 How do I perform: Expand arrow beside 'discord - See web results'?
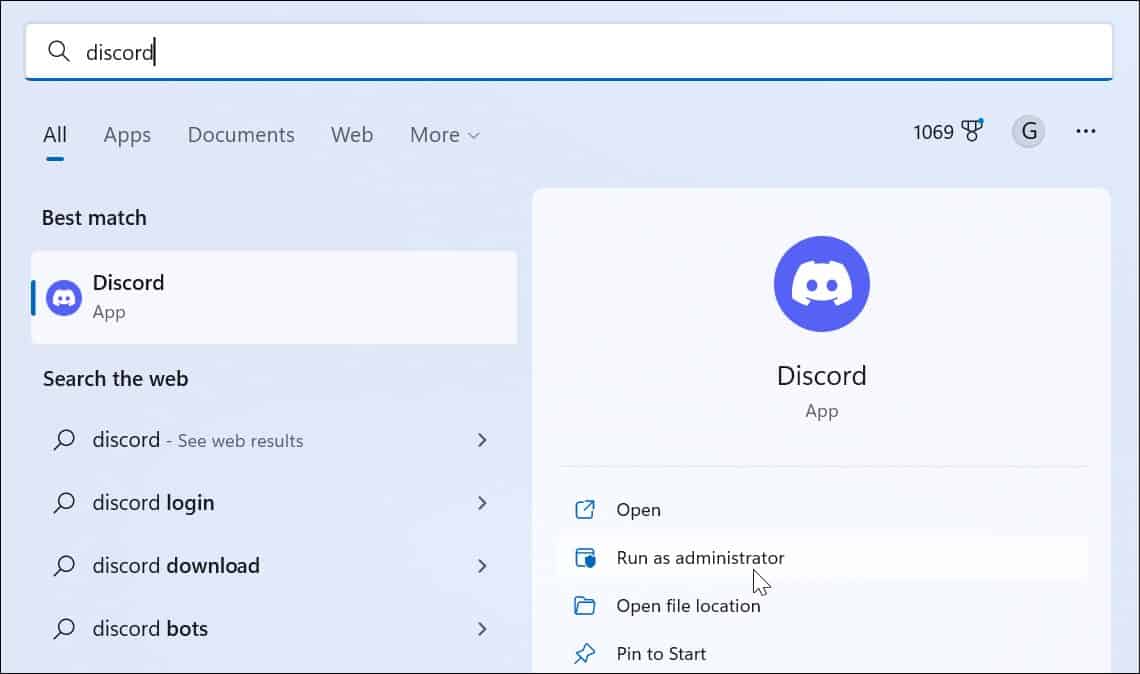(x=481, y=440)
